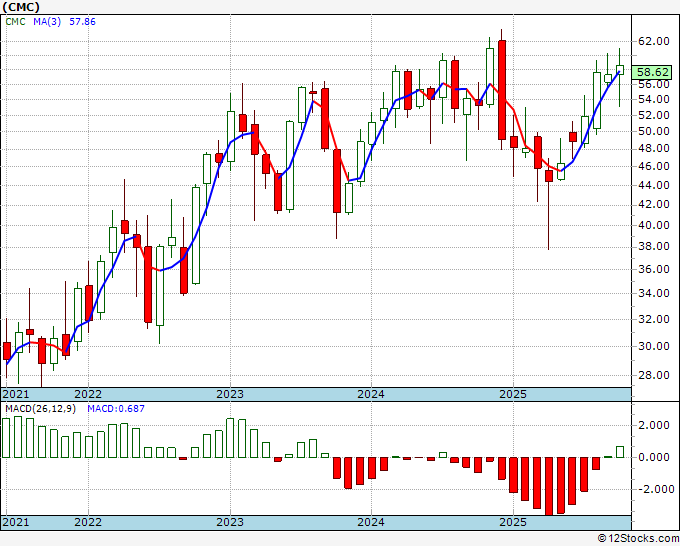Select the green CMC legend label
This screenshot has height=546, width=680.
pyautogui.click(x=16, y=22)
